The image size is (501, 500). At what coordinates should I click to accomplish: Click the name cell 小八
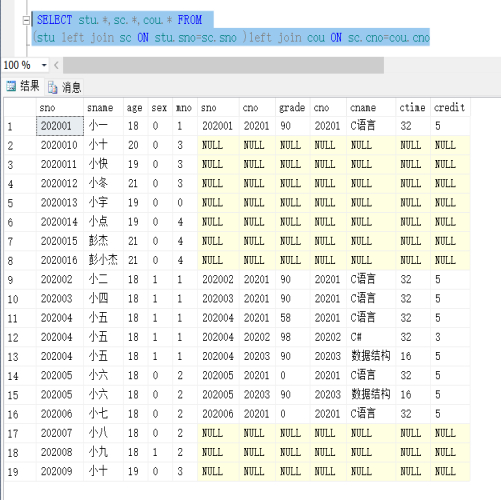coord(103,433)
